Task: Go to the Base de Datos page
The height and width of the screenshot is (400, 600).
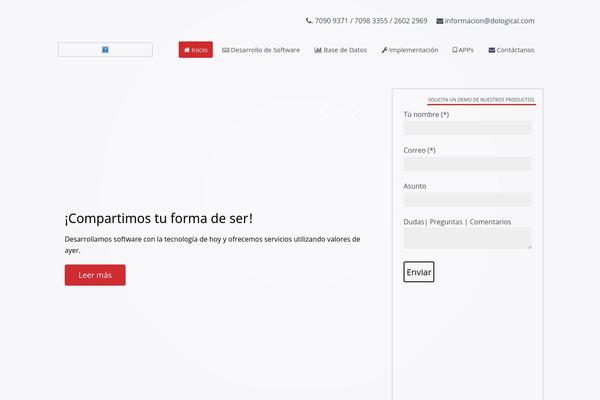Action: (x=341, y=50)
